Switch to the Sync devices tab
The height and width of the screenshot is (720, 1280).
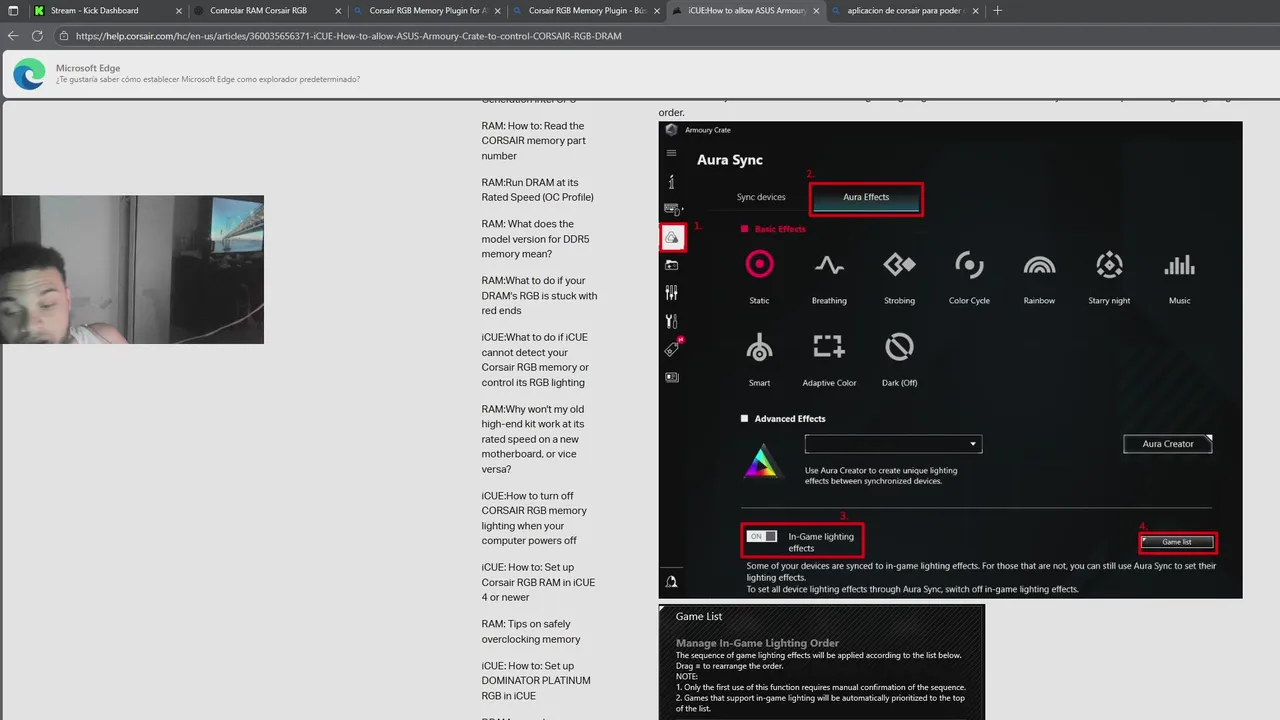coord(761,197)
